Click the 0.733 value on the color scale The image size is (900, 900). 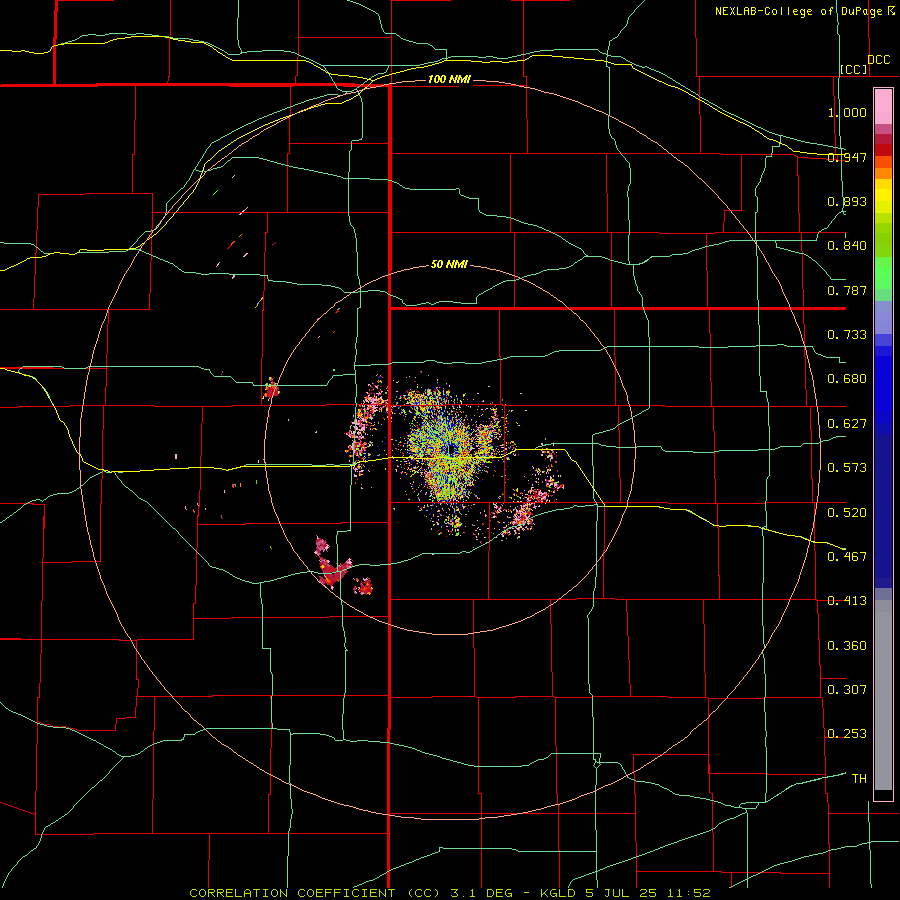click(847, 335)
